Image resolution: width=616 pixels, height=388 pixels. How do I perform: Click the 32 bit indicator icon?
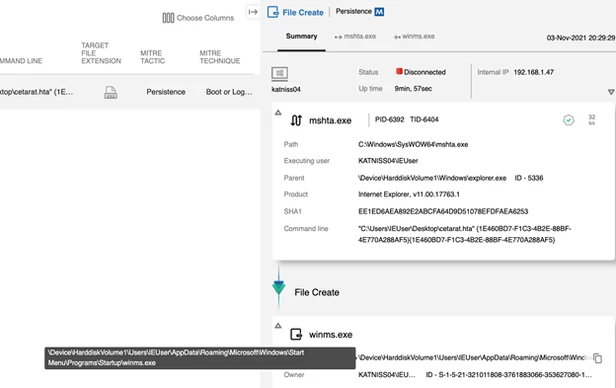[x=592, y=119]
